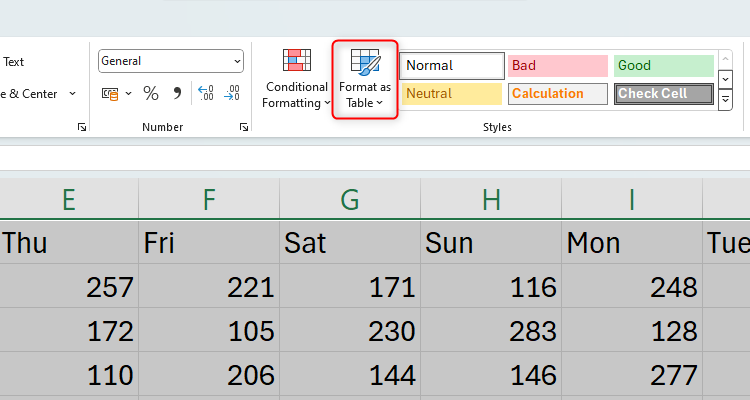The image size is (750, 400).
Task: Decrease decimal places
Action: (x=232, y=93)
